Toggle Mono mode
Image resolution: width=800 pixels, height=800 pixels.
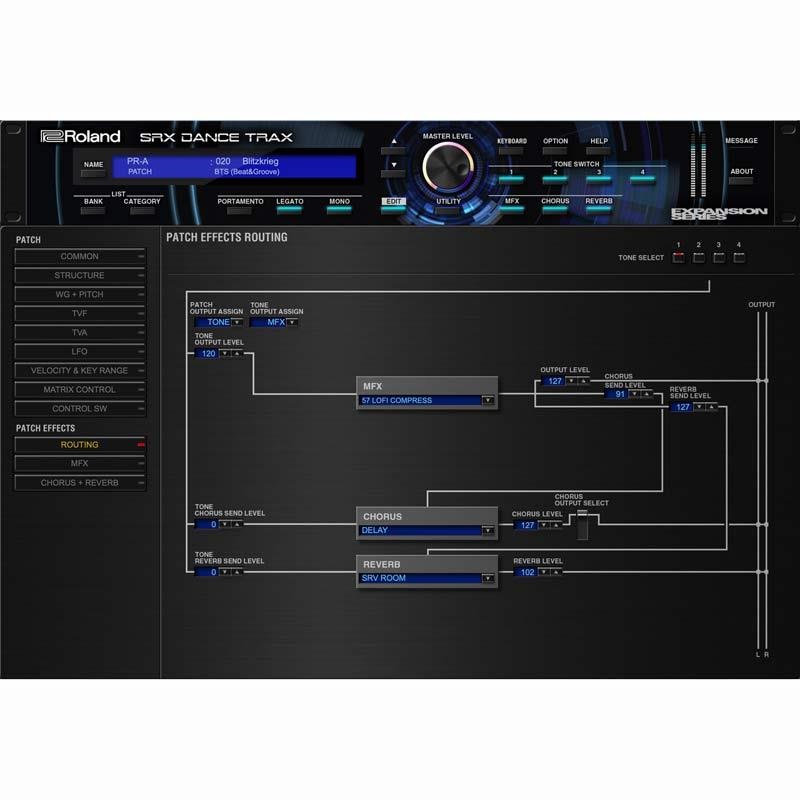point(339,209)
